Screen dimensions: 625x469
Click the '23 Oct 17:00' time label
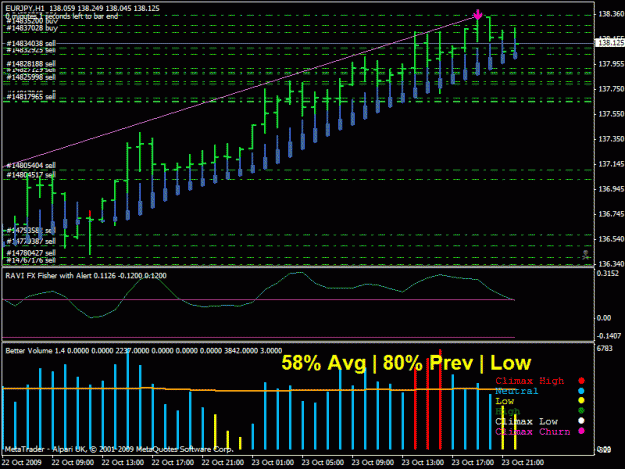click(473, 463)
